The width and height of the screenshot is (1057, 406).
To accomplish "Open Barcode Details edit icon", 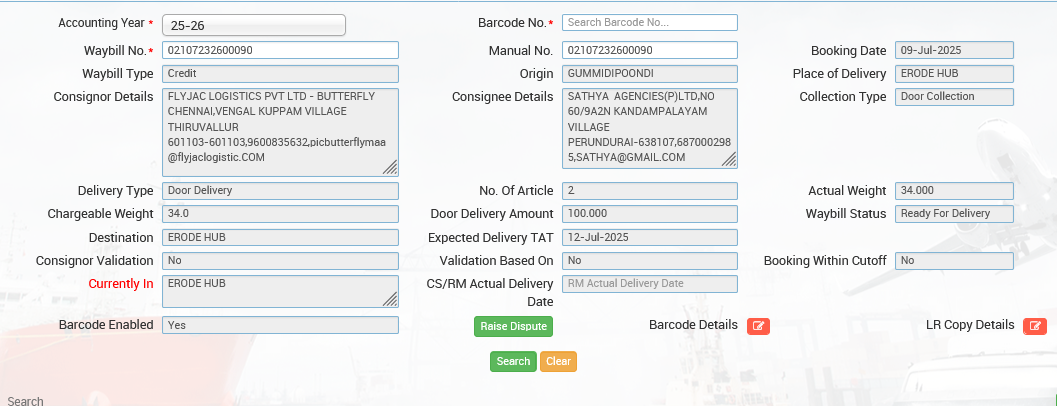I will (758, 326).
